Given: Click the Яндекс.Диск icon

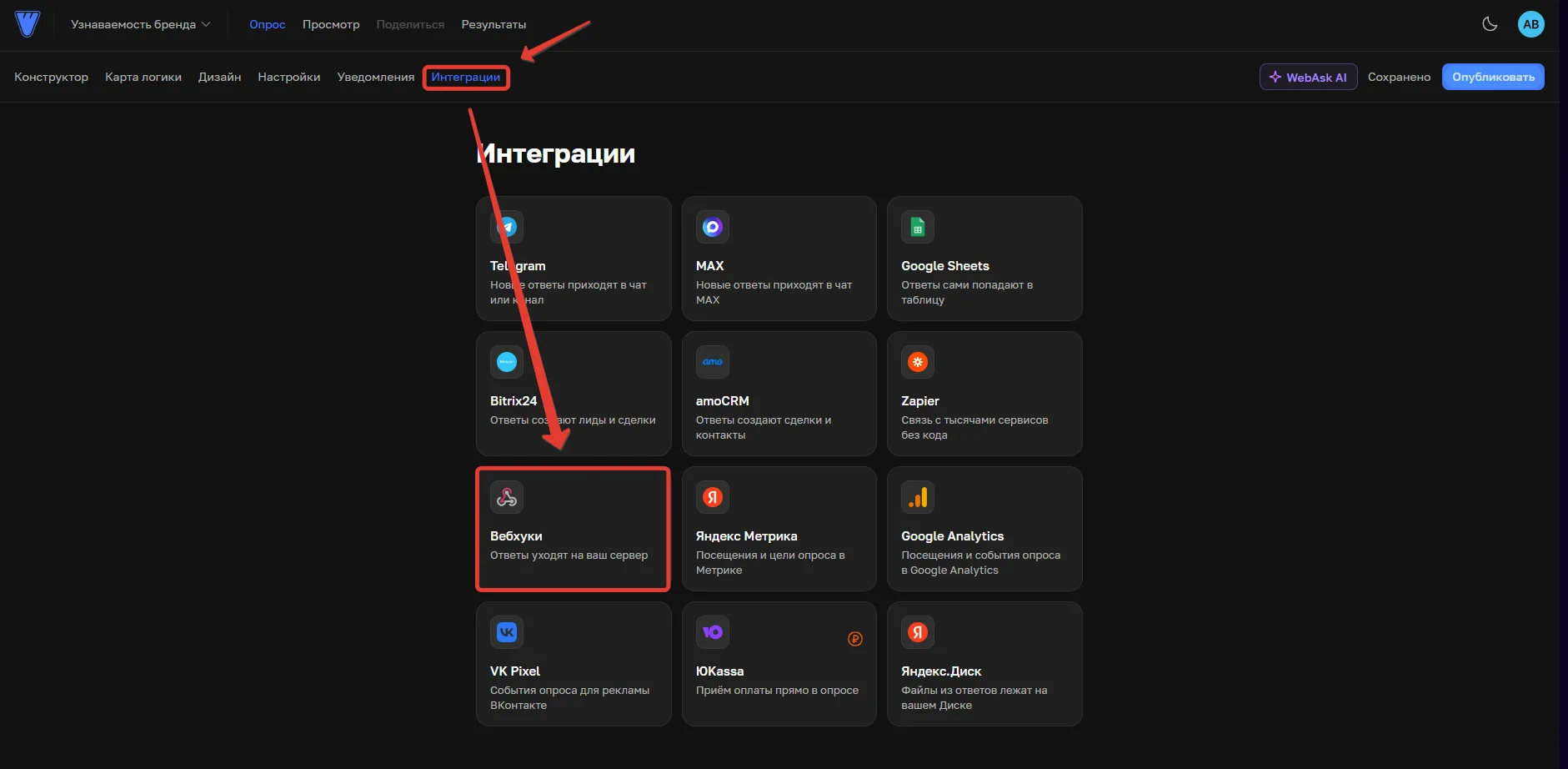Looking at the screenshot, I should [918, 632].
